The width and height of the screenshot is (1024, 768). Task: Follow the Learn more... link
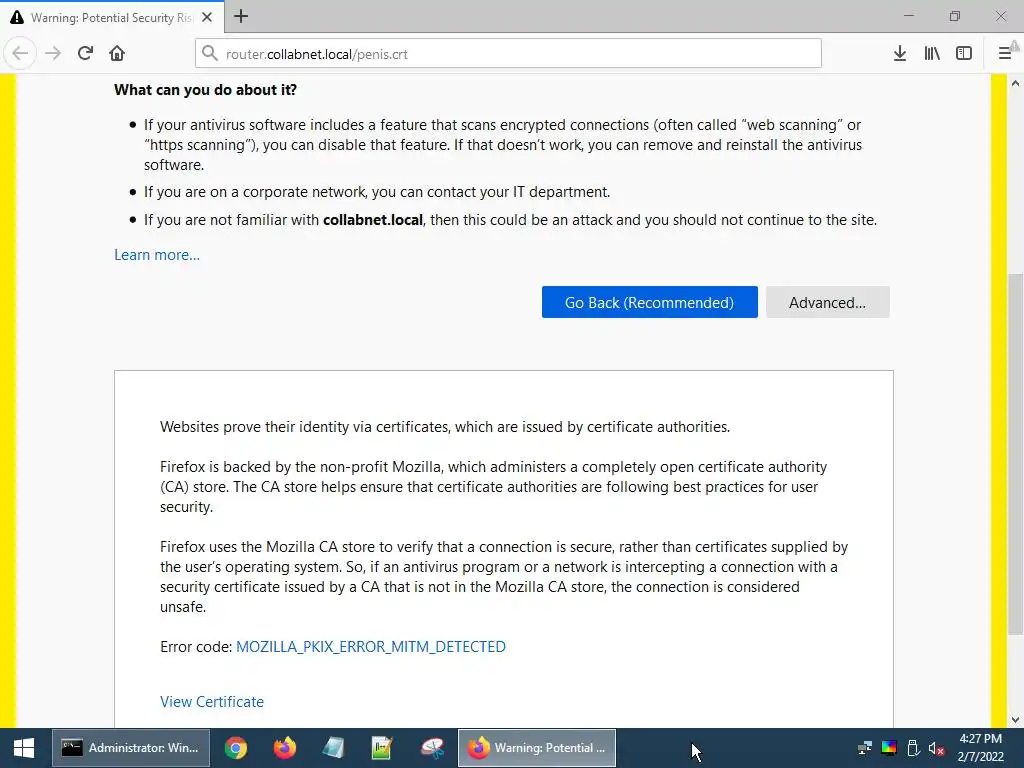157,255
